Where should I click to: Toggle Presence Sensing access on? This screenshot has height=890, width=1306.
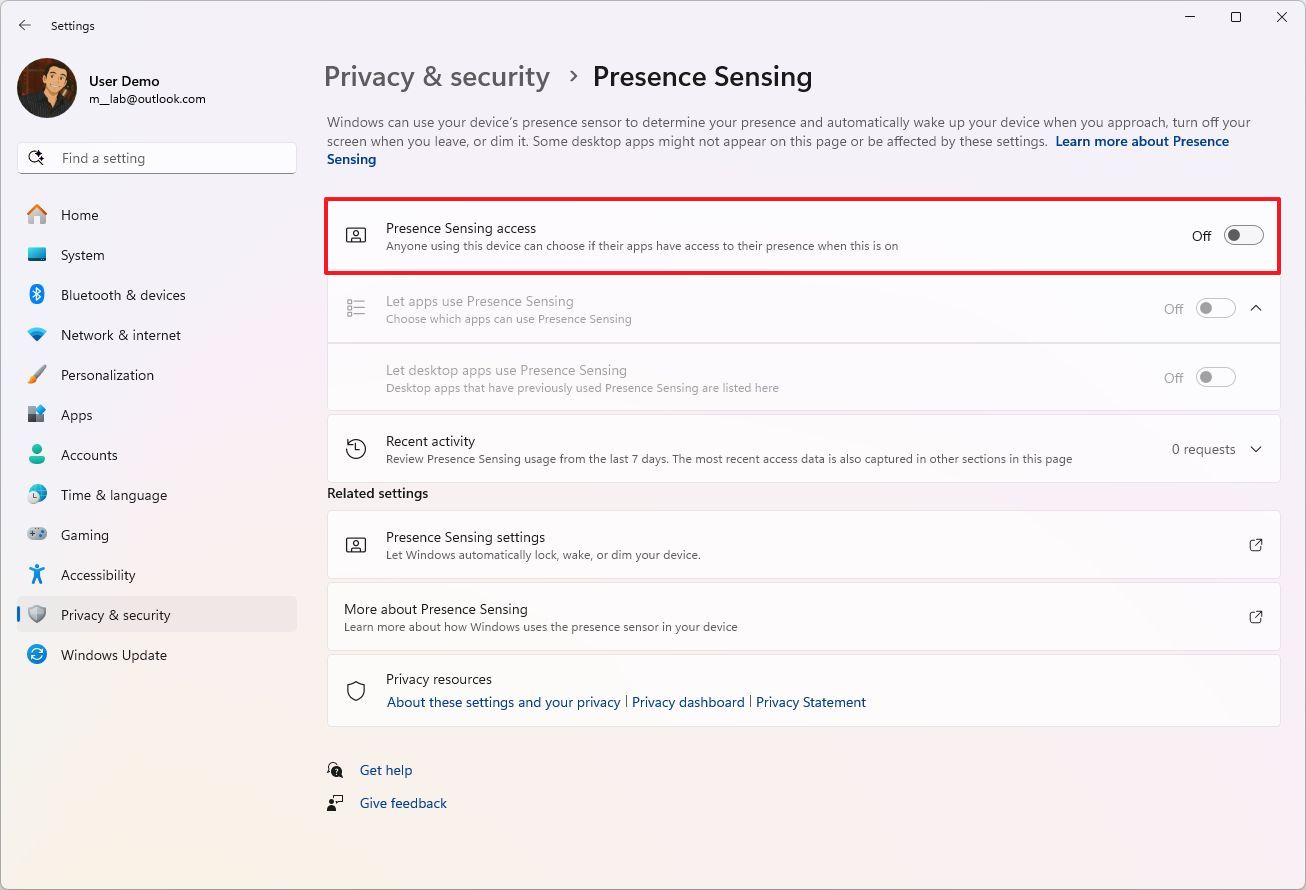pos(1243,235)
